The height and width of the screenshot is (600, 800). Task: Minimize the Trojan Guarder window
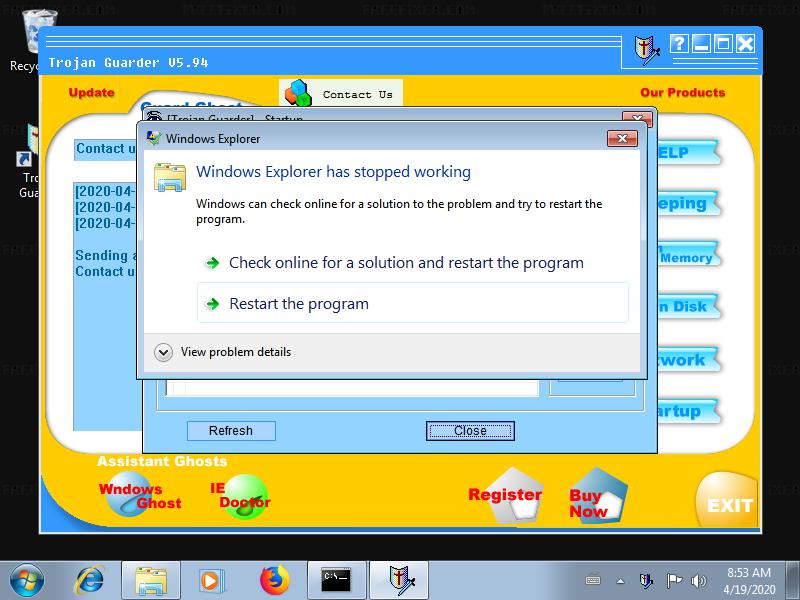[701, 44]
